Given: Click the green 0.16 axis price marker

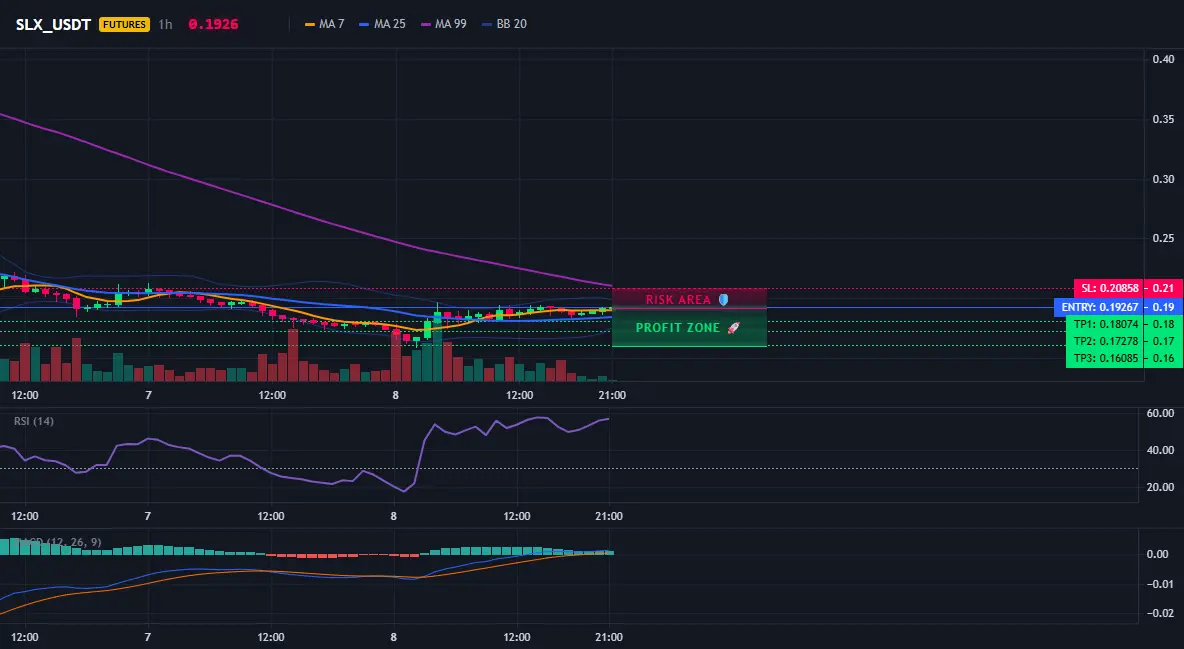Looking at the screenshot, I should (x=1164, y=359).
